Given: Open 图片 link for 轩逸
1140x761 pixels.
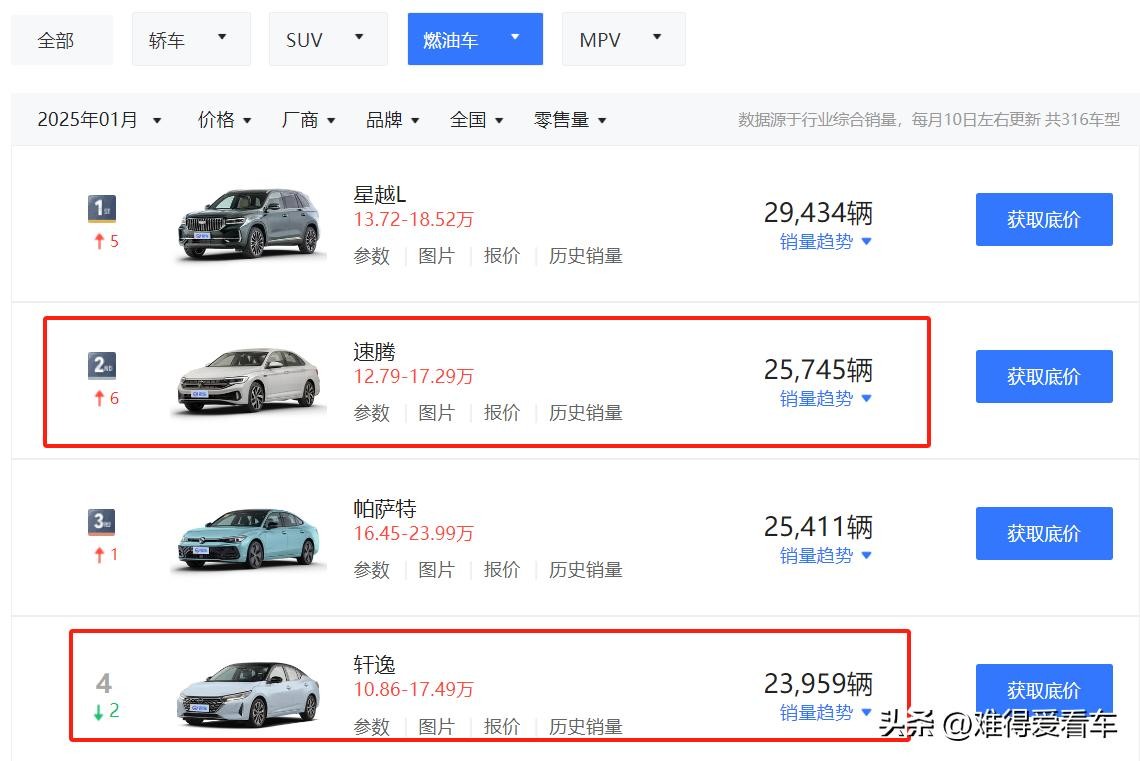Looking at the screenshot, I should click(x=436, y=727).
